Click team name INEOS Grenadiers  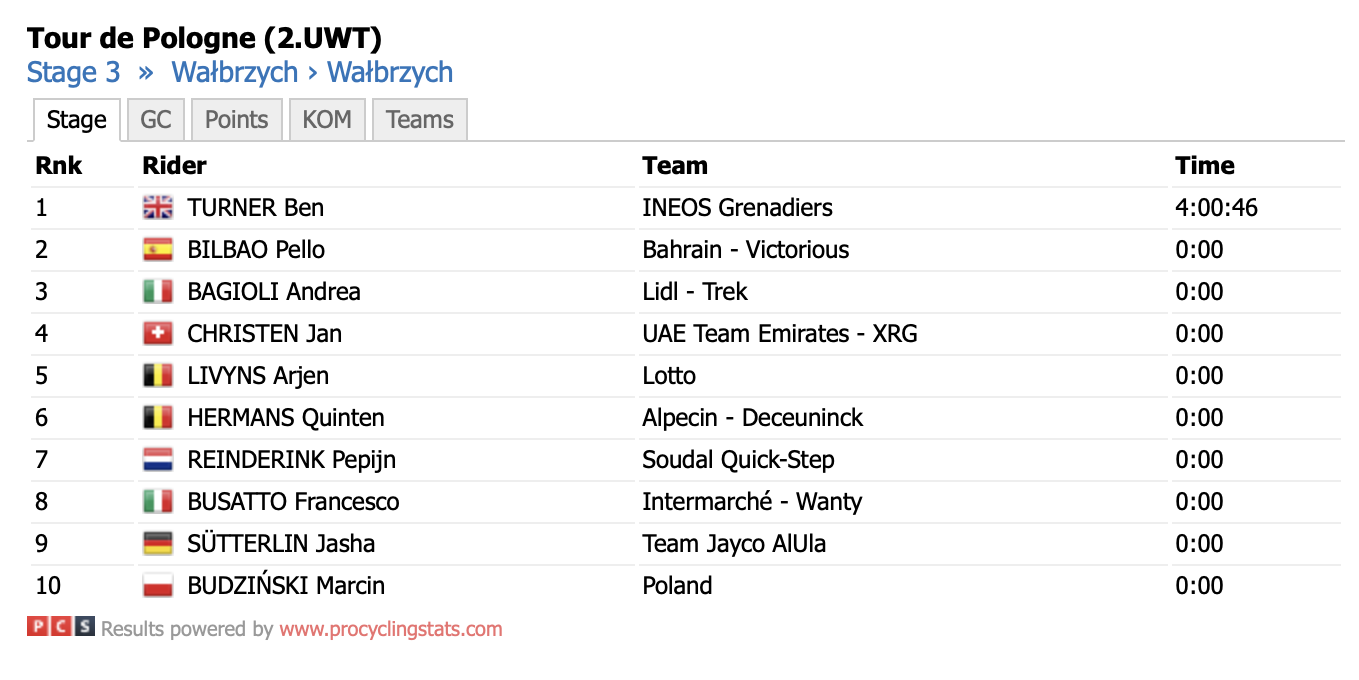(738, 208)
